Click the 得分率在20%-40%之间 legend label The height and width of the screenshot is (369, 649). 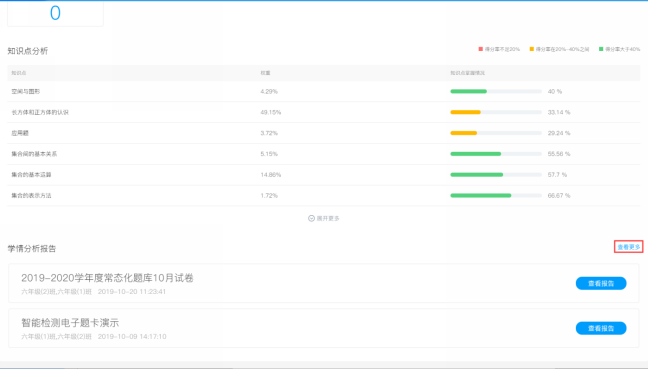point(562,49)
